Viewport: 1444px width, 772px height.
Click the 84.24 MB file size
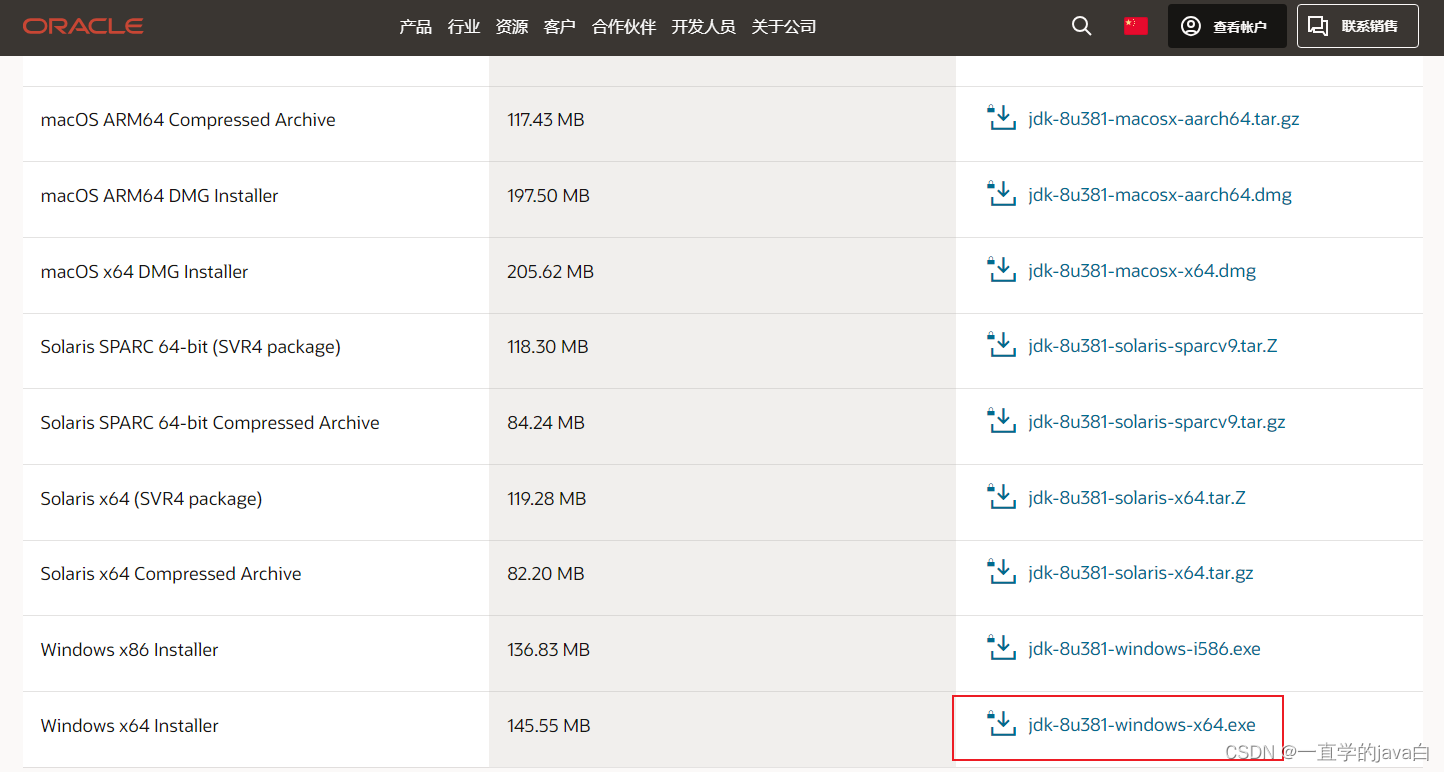click(x=546, y=423)
